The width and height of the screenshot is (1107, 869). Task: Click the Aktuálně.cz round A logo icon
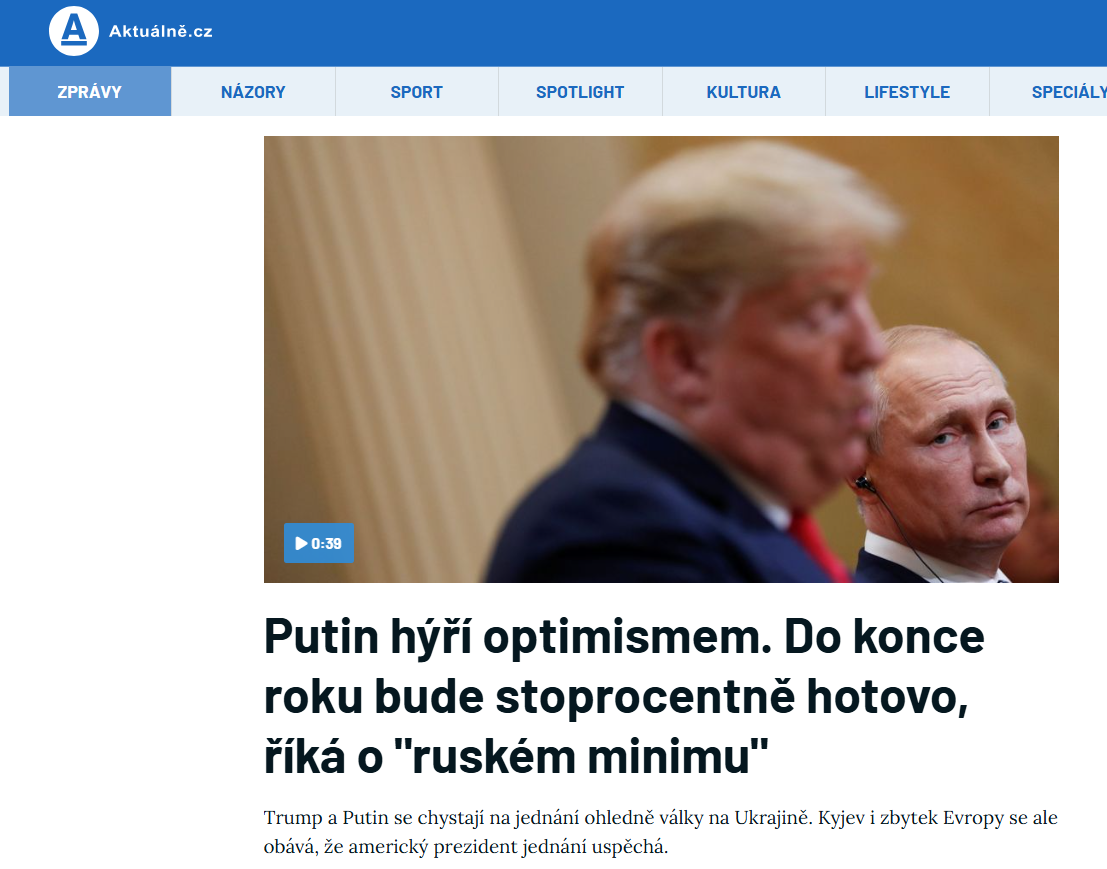73,31
